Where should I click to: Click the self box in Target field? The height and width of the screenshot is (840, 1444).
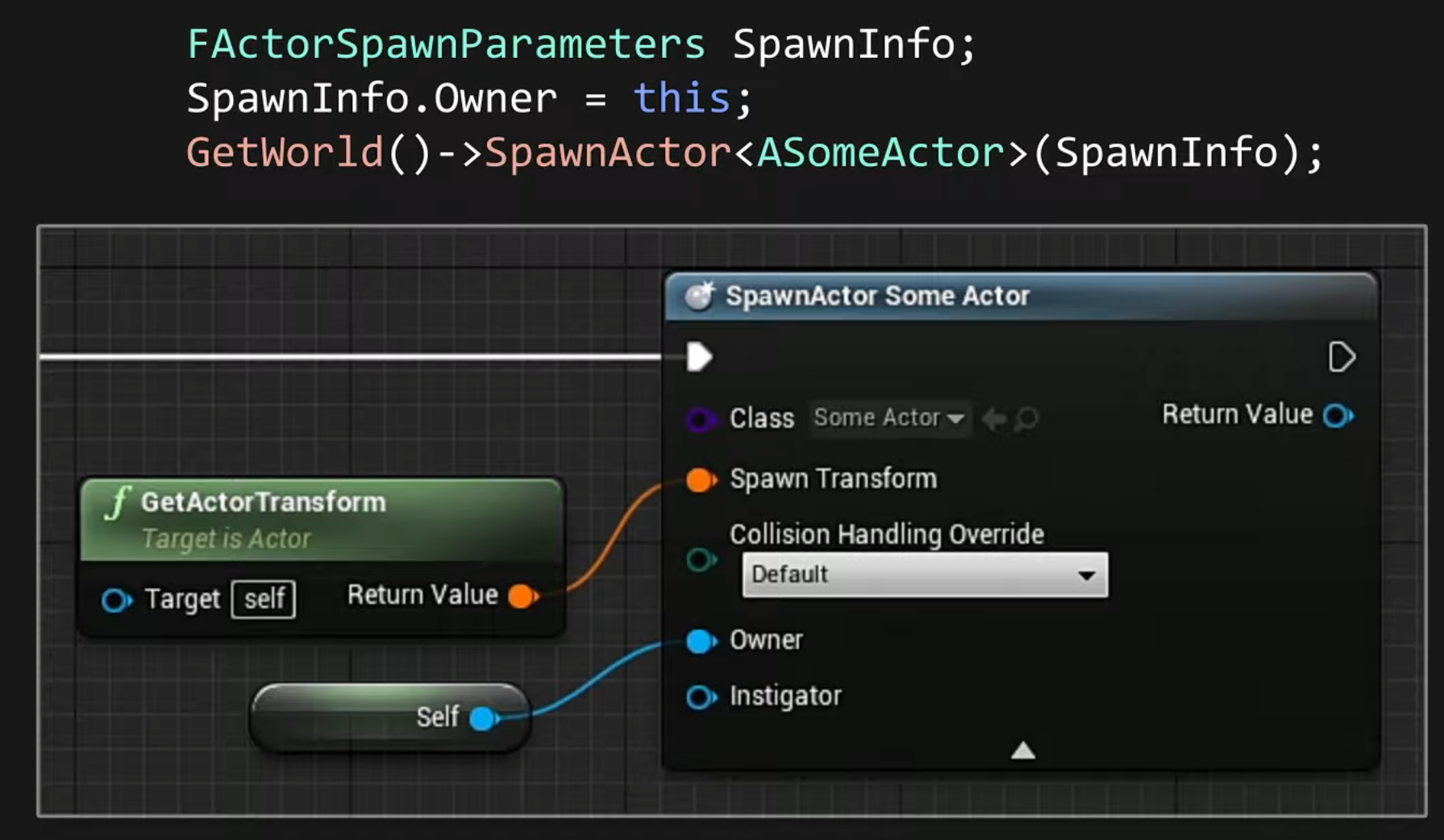click(x=264, y=599)
